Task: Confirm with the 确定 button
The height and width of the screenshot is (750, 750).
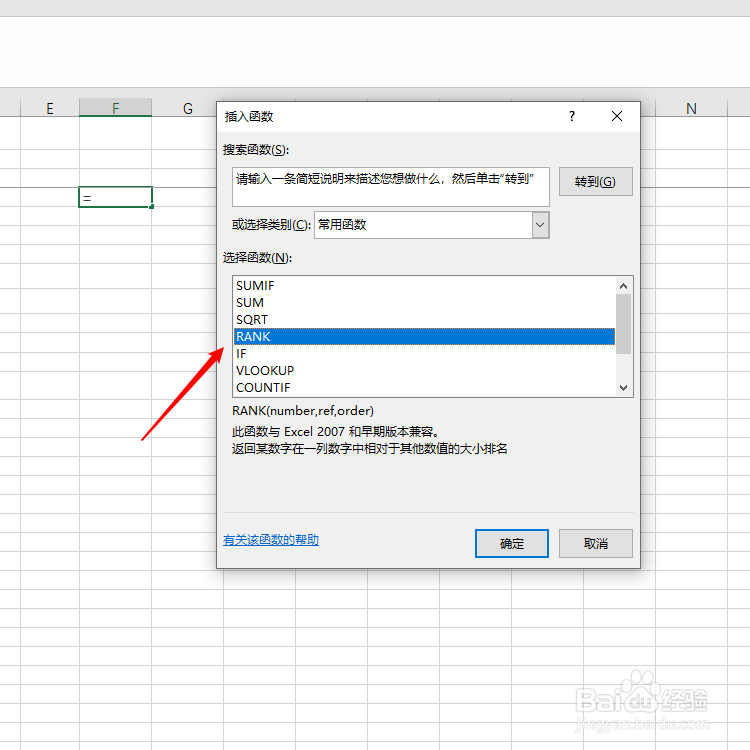Action: tap(512, 543)
